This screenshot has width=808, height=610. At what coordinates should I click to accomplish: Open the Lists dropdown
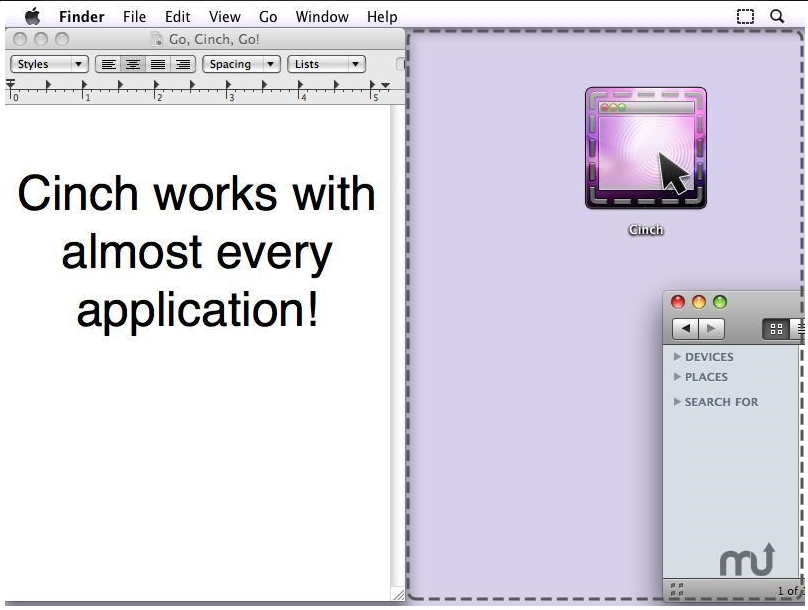326,64
